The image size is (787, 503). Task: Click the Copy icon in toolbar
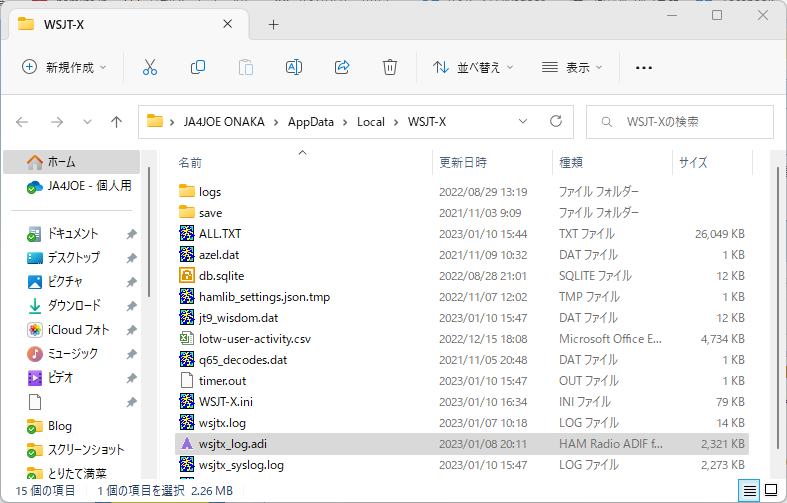198,67
